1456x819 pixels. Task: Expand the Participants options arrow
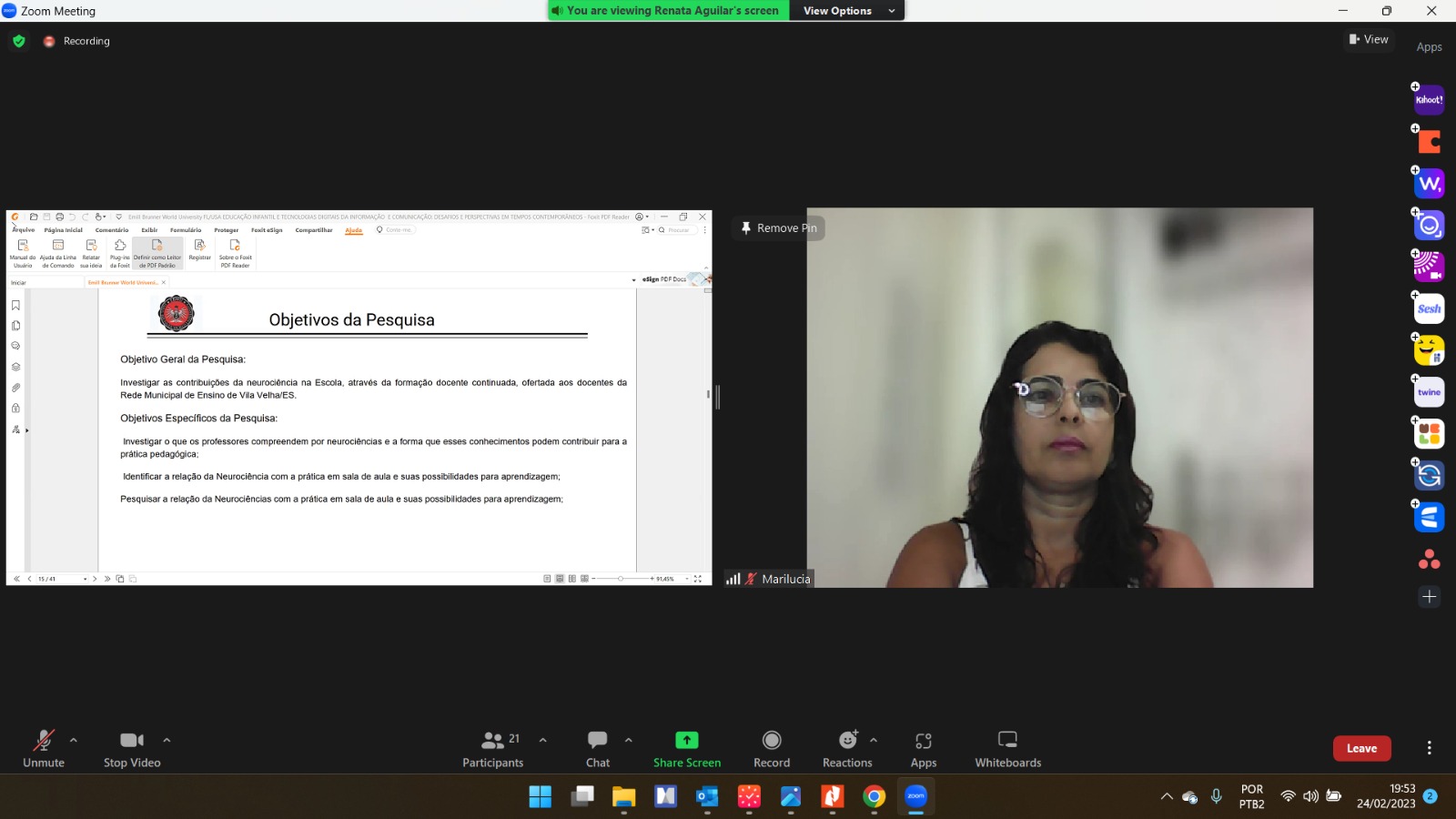pyautogui.click(x=543, y=740)
